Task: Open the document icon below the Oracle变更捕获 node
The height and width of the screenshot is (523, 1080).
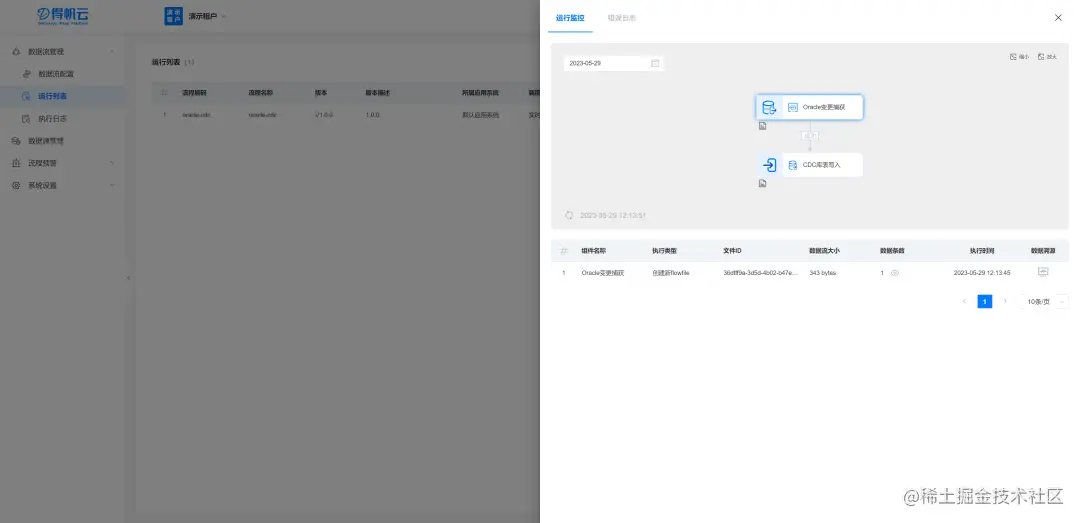Action: (x=762, y=126)
